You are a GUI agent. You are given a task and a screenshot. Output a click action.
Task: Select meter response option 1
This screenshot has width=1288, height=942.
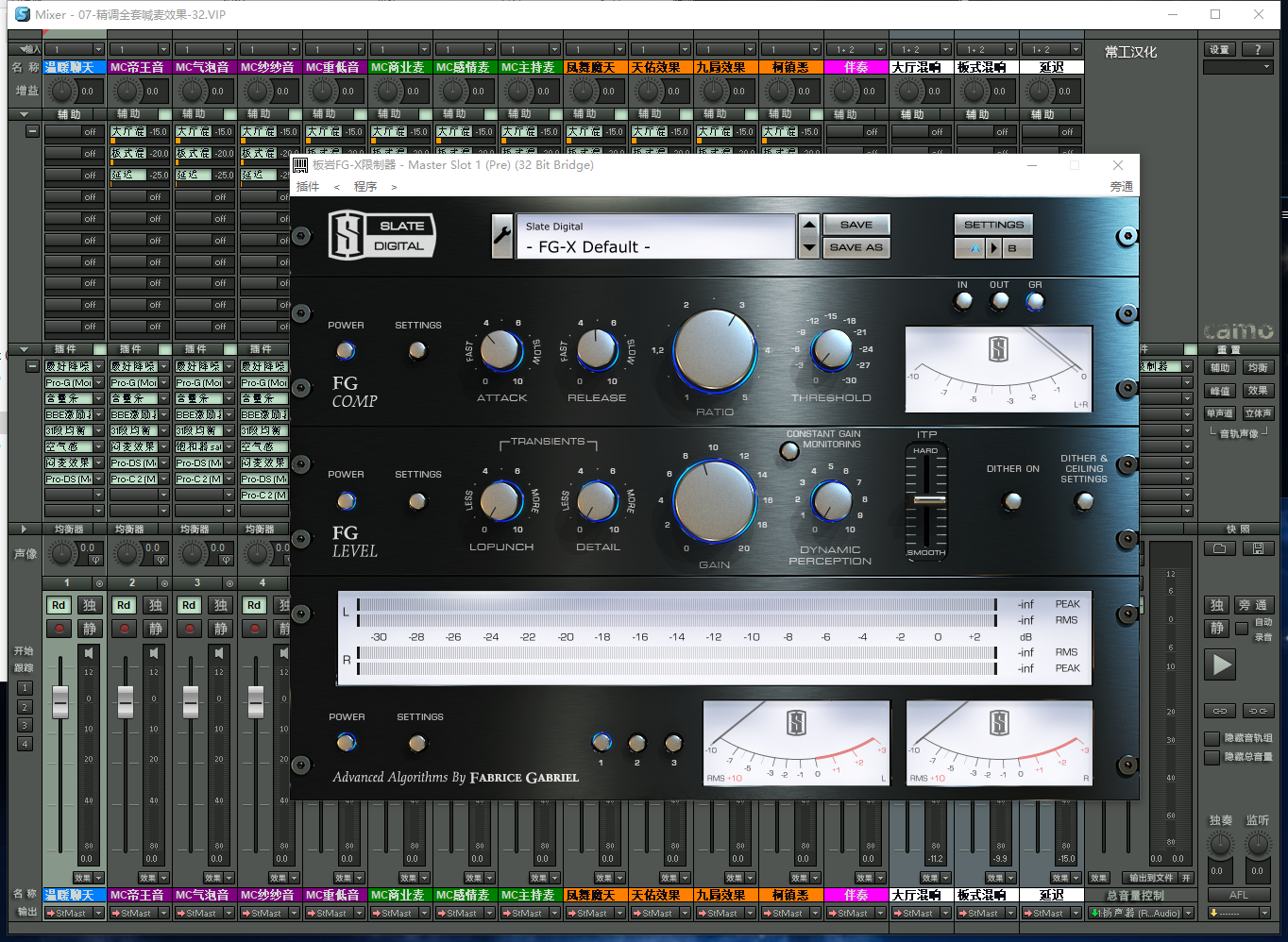coord(602,743)
